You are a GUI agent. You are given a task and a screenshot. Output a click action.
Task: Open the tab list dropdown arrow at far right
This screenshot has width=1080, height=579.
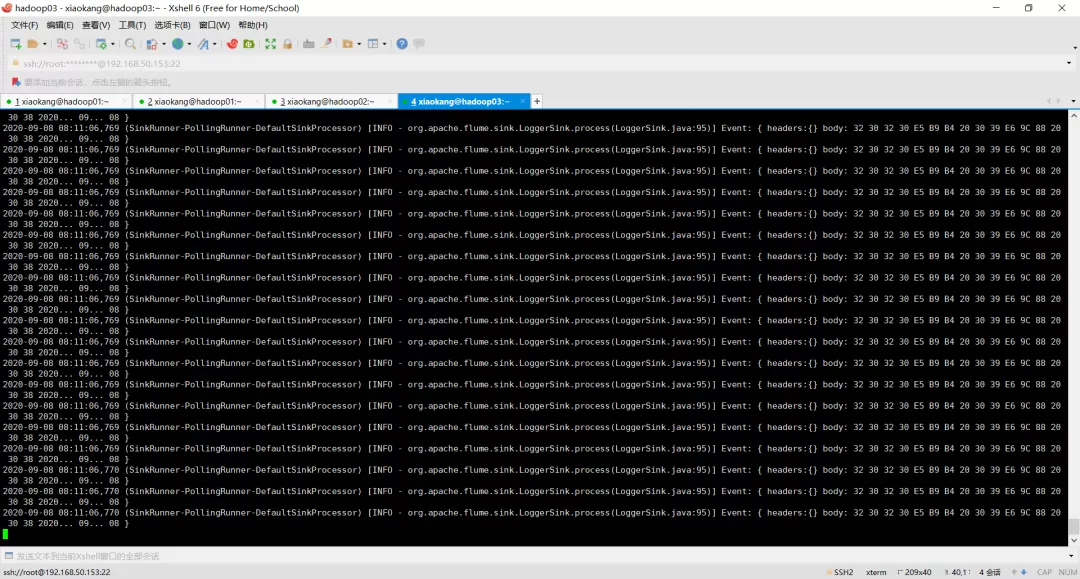pyautogui.click(x=1073, y=101)
